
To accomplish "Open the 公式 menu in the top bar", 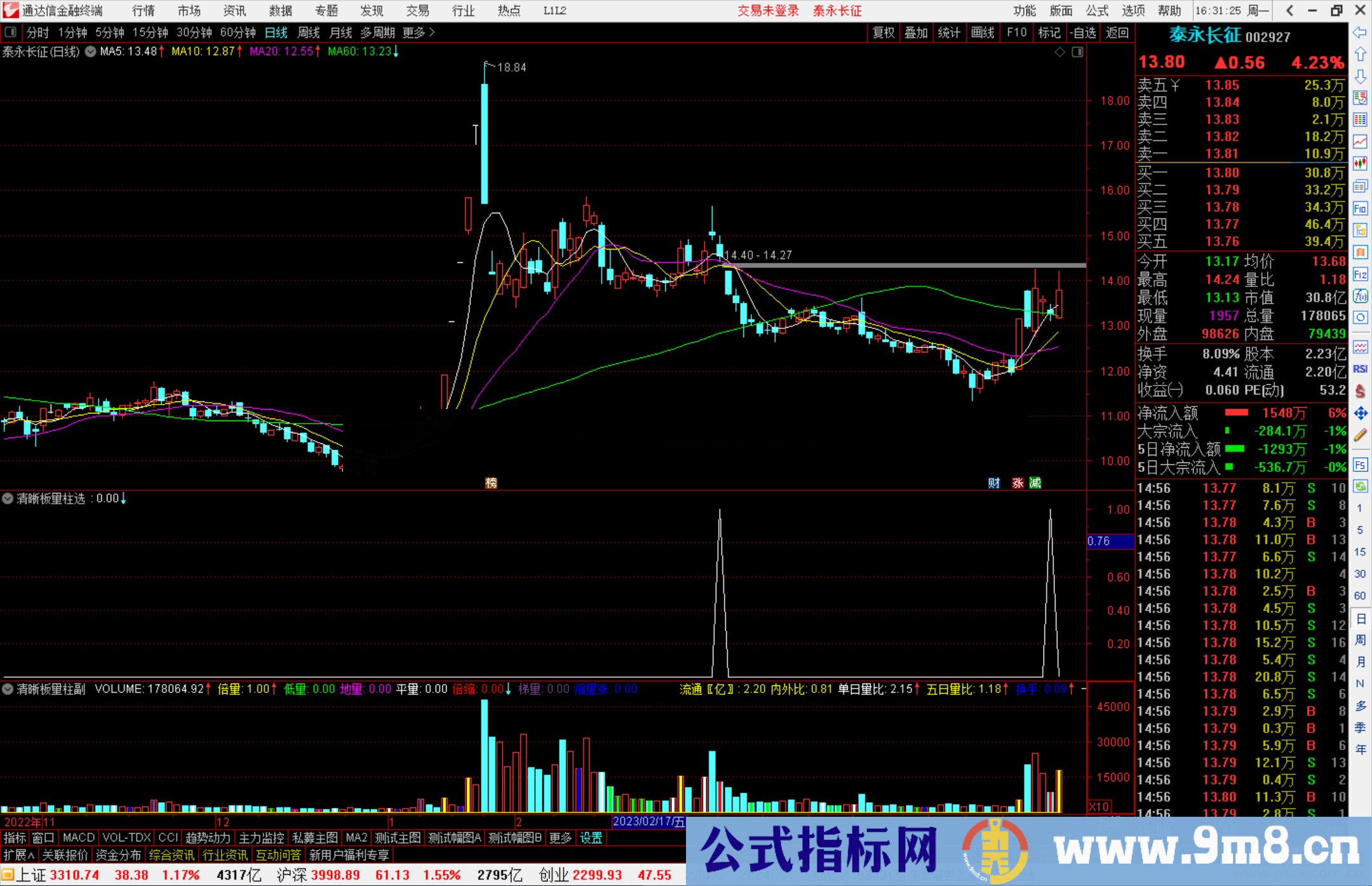I will [x=1096, y=11].
